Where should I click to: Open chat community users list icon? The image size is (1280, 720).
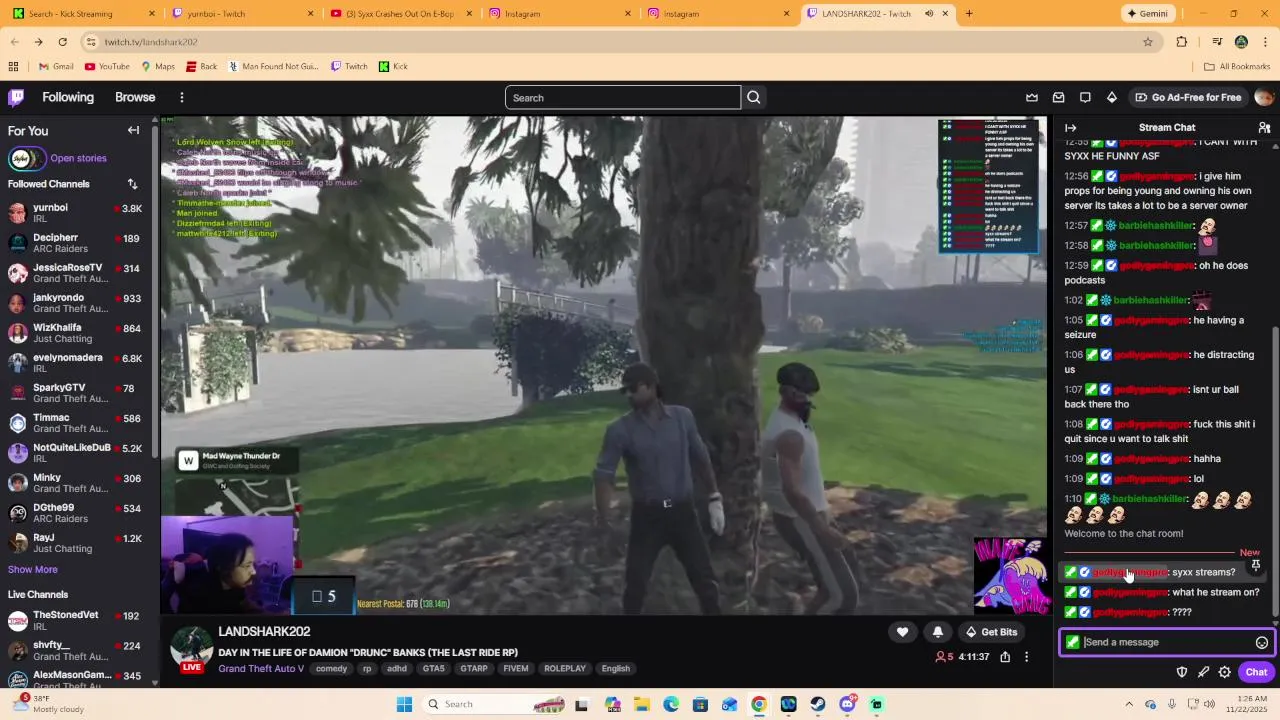tap(1264, 128)
